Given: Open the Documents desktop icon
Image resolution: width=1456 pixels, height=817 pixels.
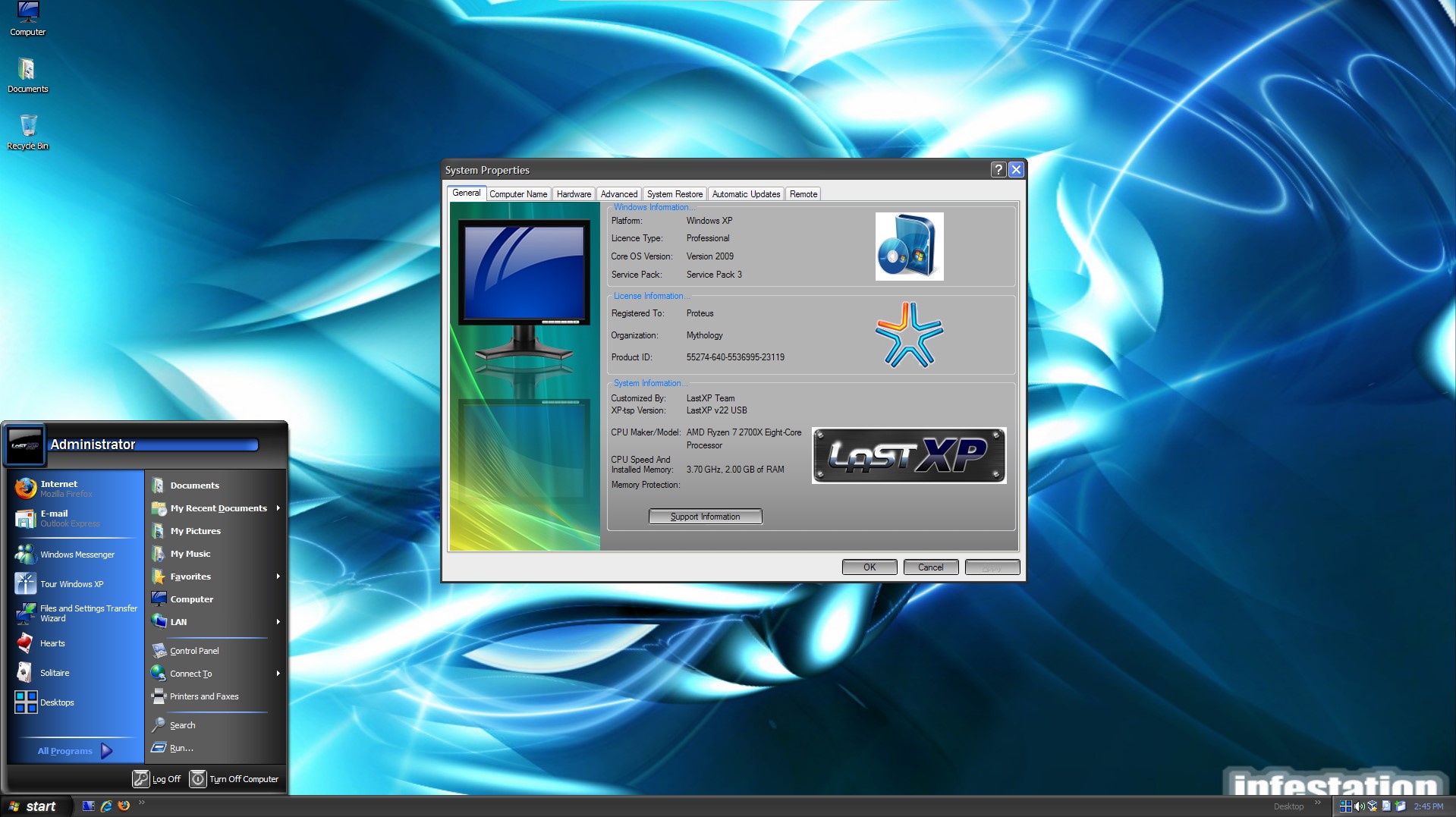Looking at the screenshot, I should 28,75.
